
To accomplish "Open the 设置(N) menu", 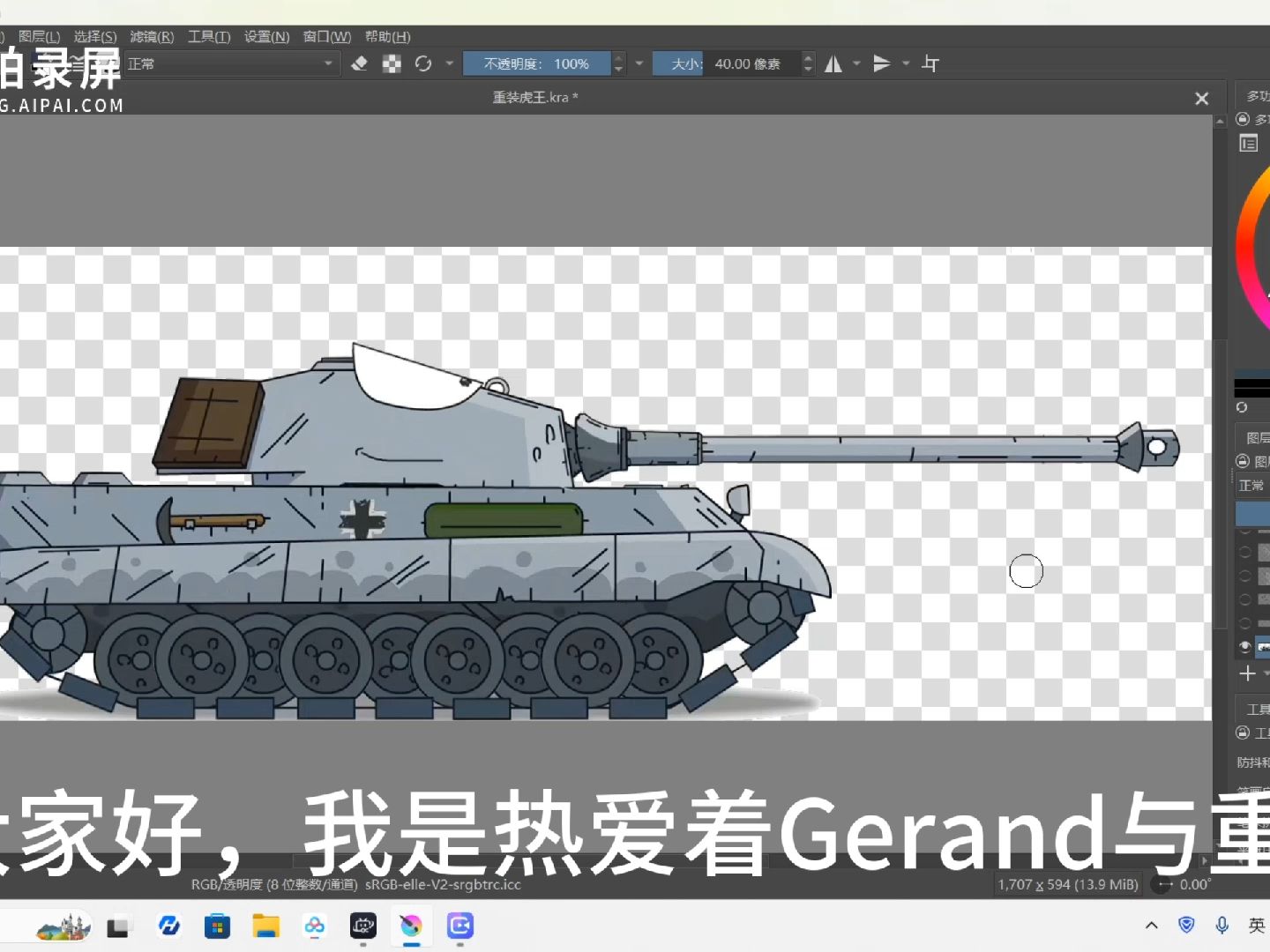I will (266, 36).
